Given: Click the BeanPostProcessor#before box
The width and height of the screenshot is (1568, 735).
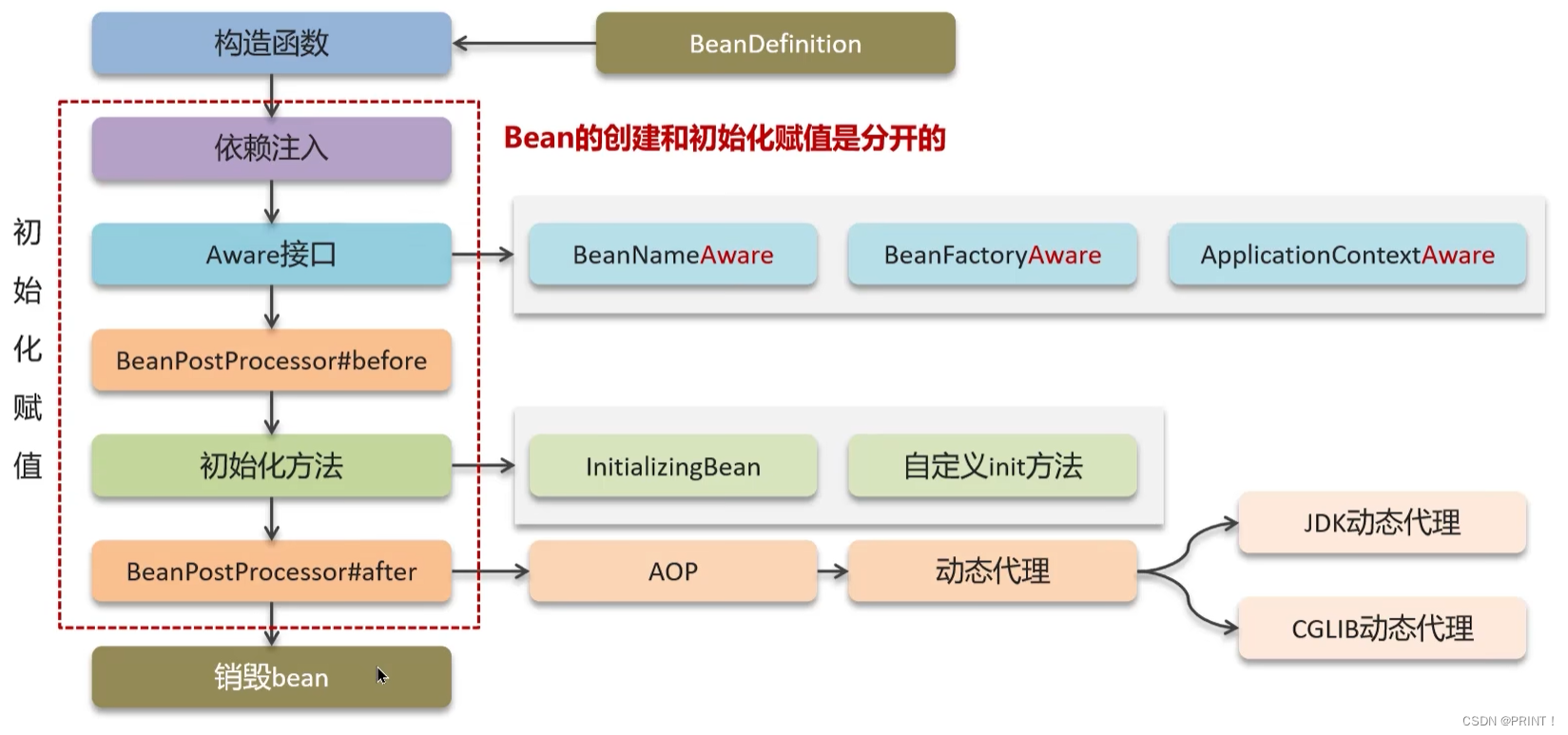Looking at the screenshot, I should coord(271,360).
